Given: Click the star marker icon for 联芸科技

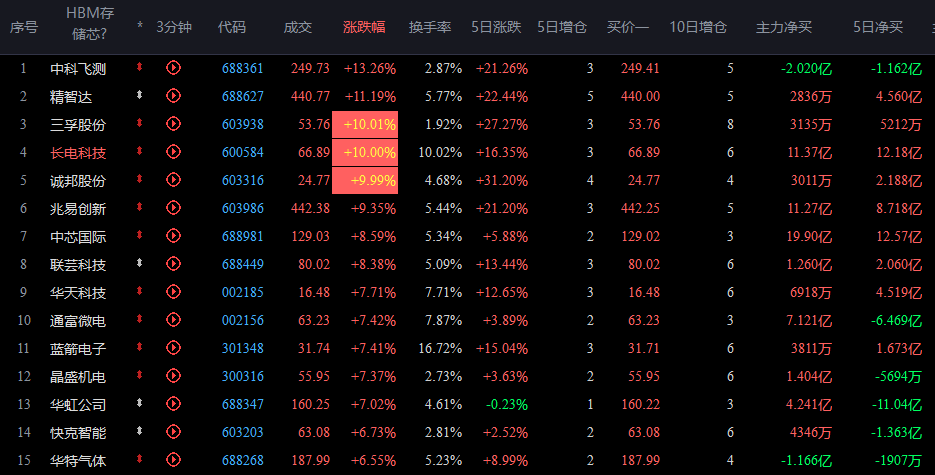Looking at the screenshot, I should pyautogui.click(x=140, y=263).
